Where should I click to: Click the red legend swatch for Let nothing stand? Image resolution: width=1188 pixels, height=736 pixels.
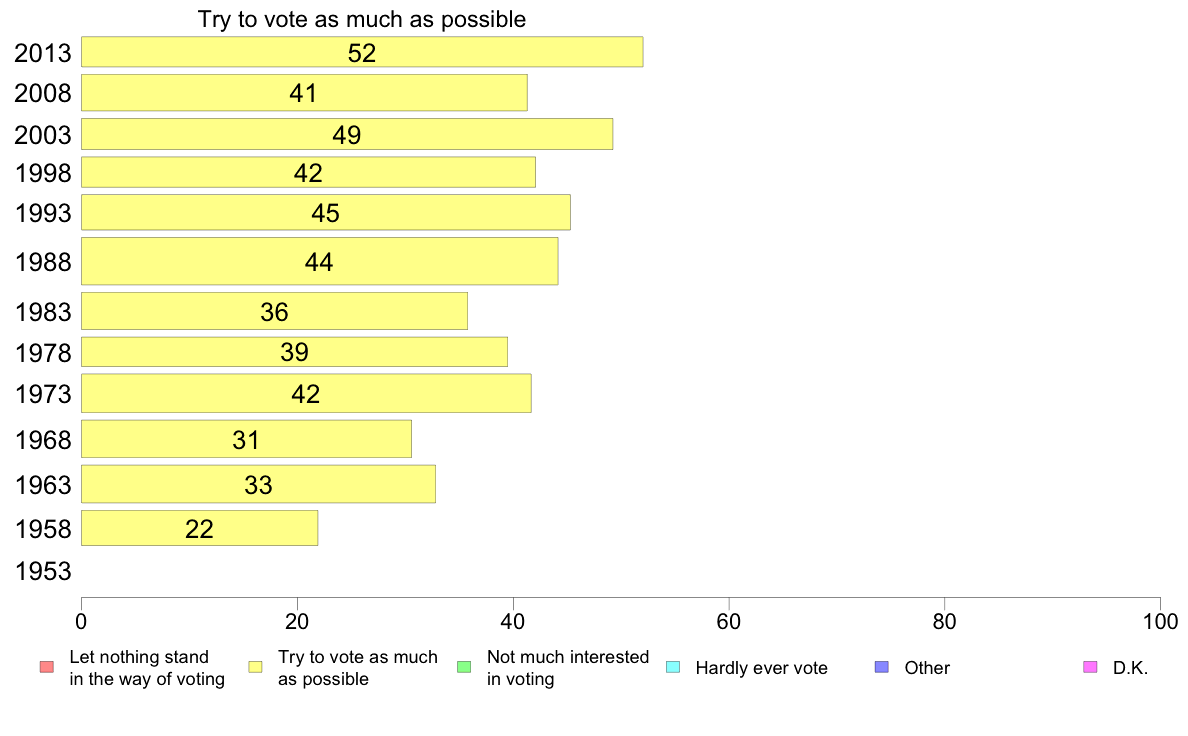click(47, 667)
